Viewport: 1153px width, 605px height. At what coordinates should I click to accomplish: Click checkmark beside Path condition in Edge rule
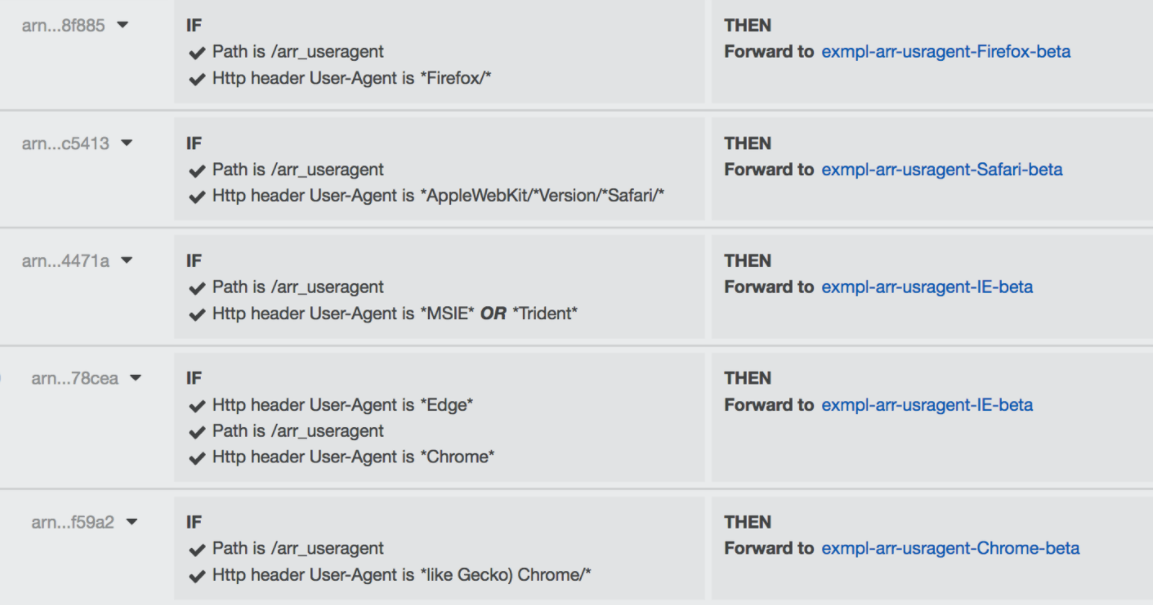coord(197,431)
